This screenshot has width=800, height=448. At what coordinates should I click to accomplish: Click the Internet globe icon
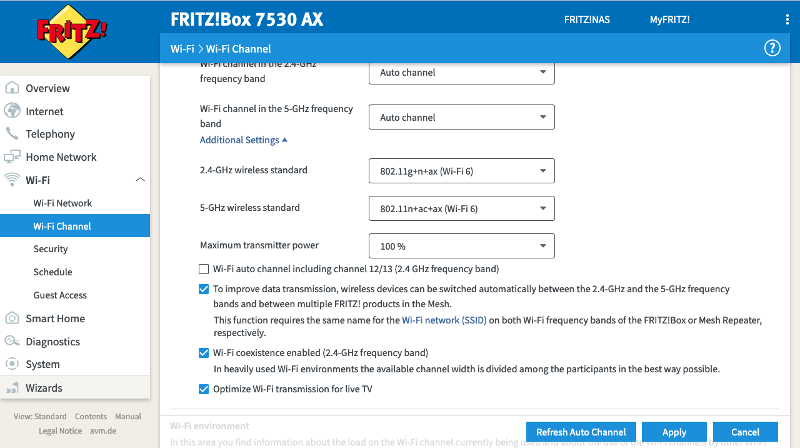[x=12, y=111]
